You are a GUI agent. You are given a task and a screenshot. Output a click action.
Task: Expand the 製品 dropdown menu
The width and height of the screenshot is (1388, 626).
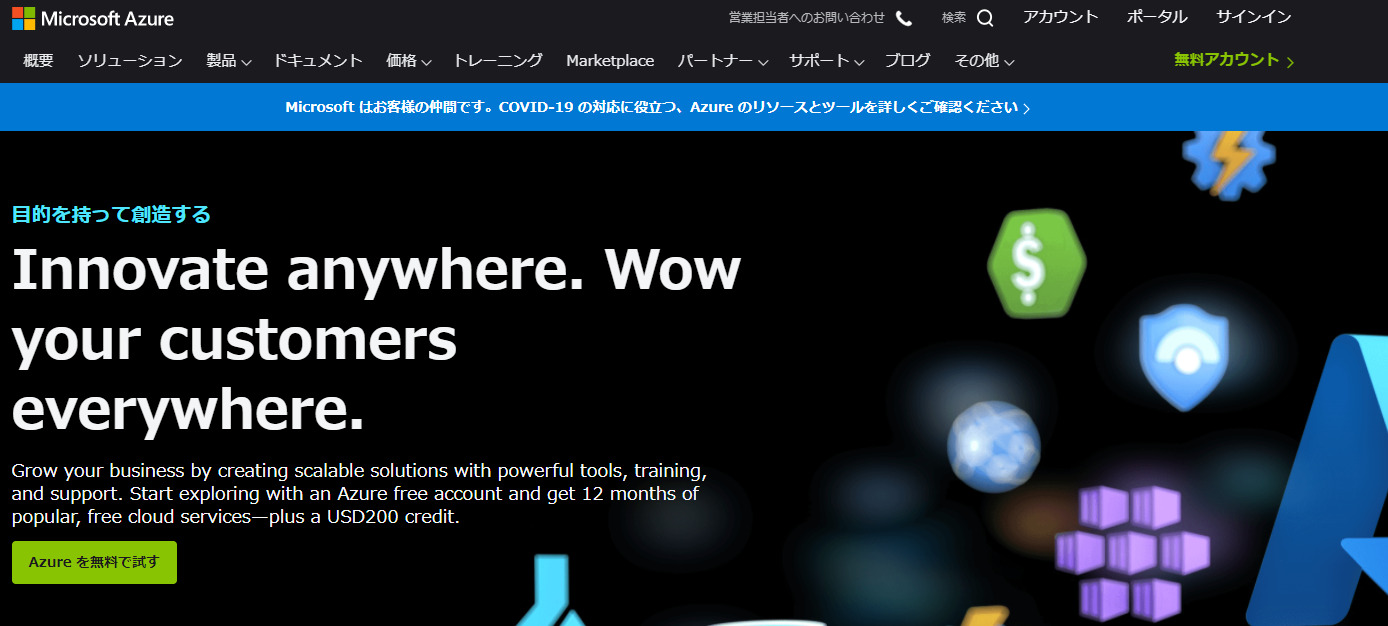[228, 61]
